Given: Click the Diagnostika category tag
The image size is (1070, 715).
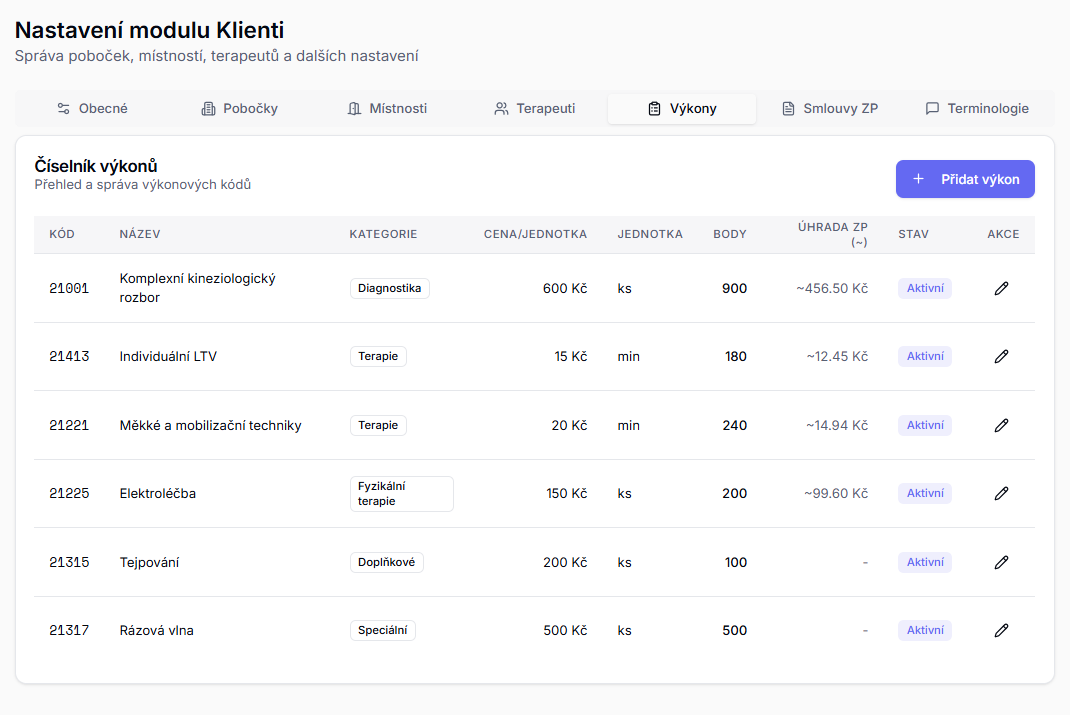Looking at the screenshot, I should [389, 288].
